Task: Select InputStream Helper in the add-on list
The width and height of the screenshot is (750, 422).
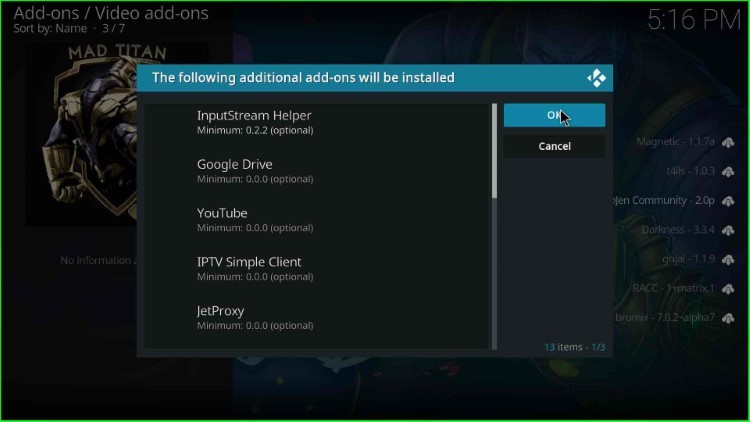Action: click(x=317, y=122)
